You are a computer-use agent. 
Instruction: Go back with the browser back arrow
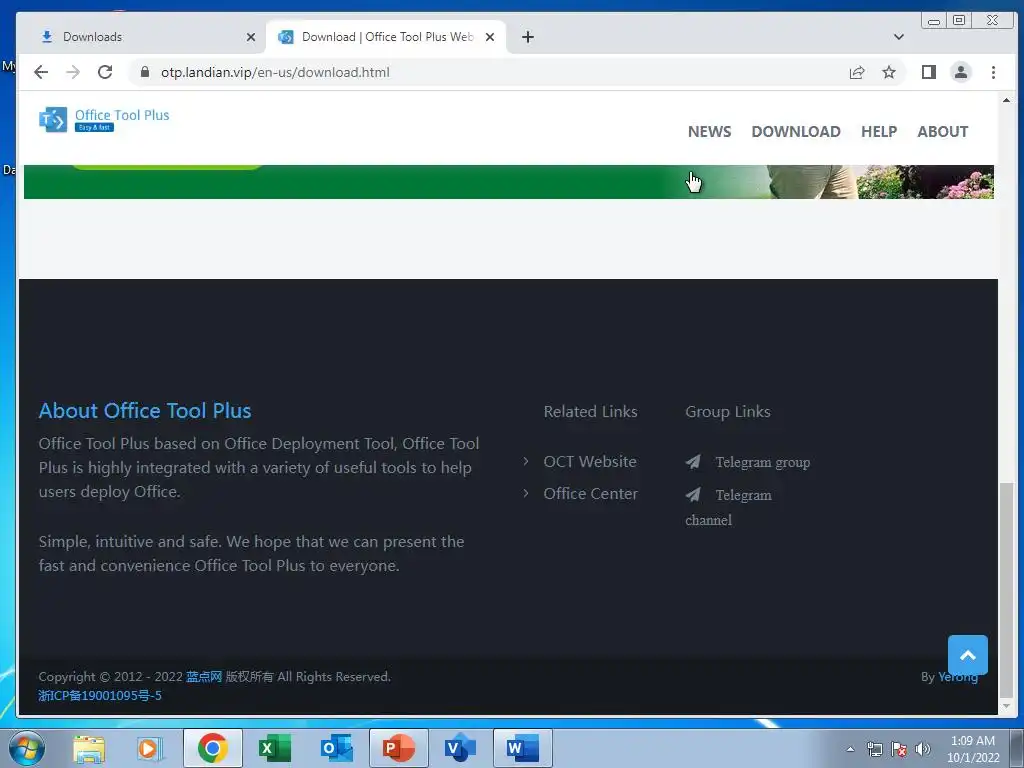tap(40, 72)
